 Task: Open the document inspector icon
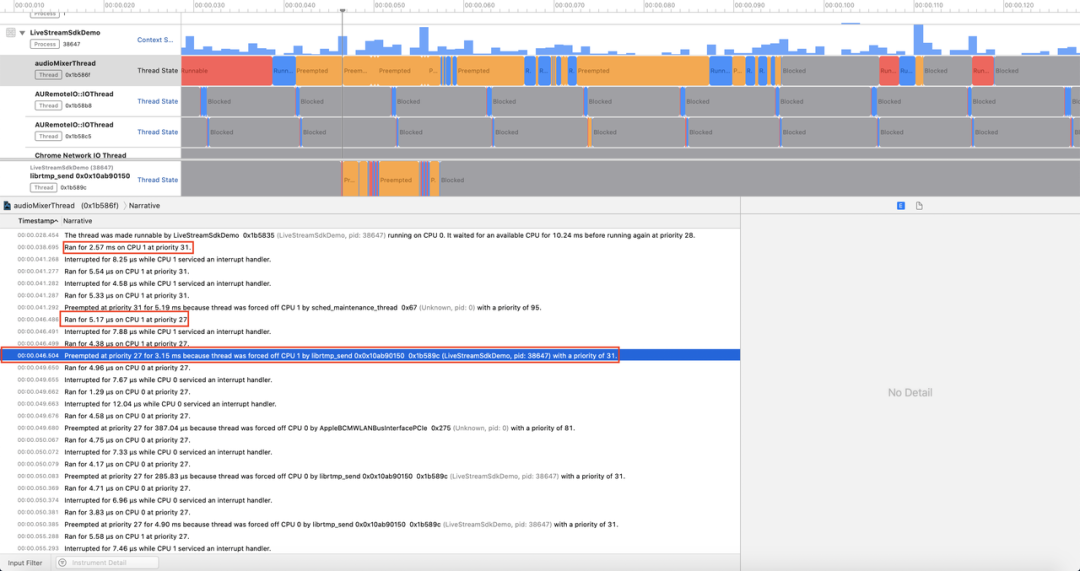pyautogui.click(x=919, y=205)
